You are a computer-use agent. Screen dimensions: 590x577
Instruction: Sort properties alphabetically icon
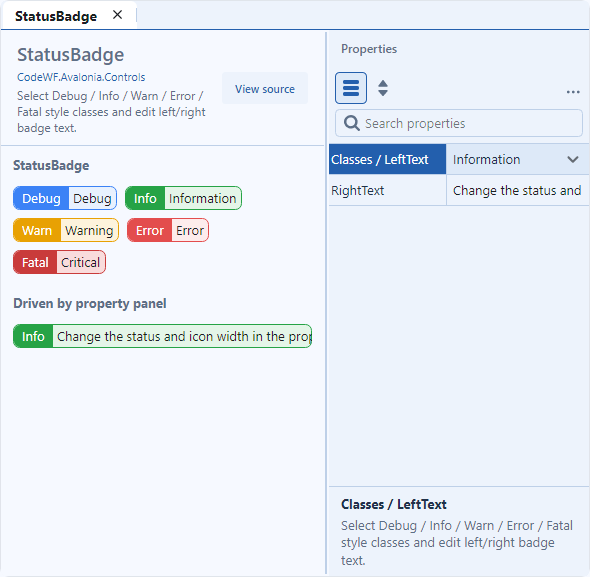383,88
